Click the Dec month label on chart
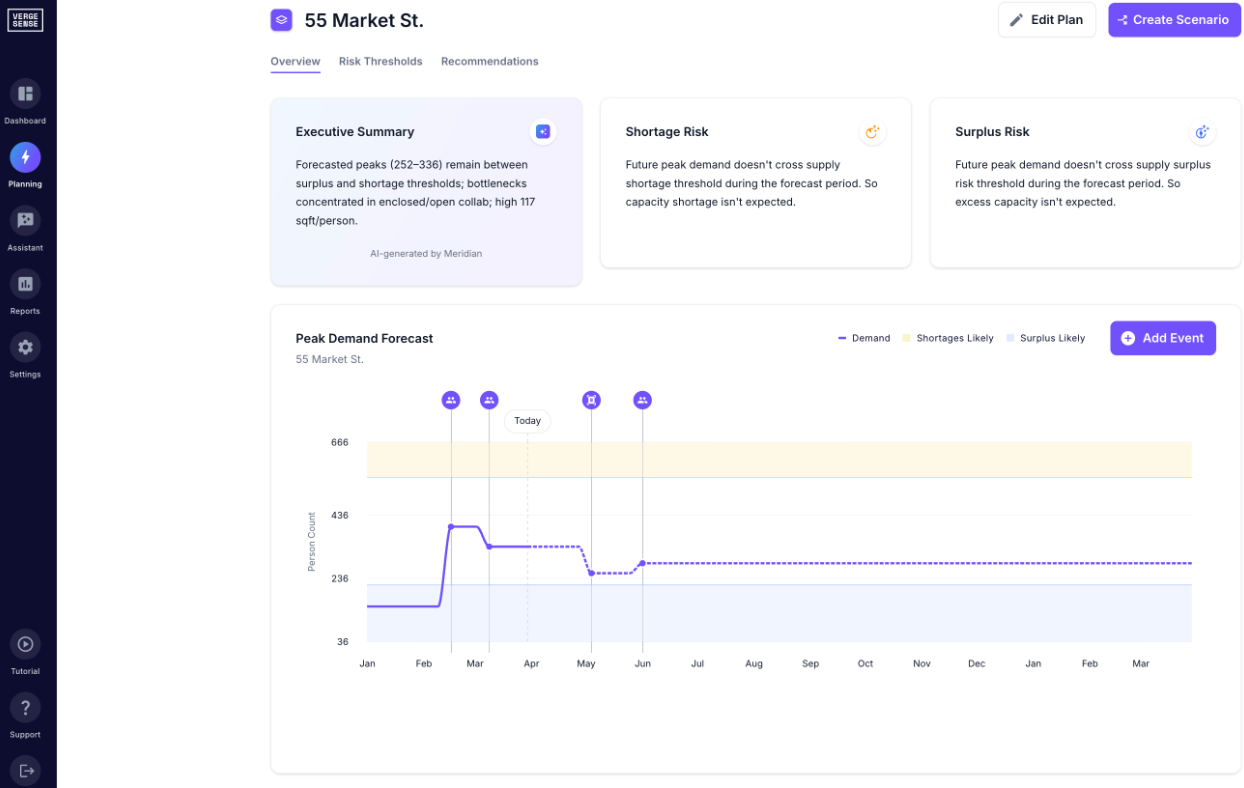 click(x=976, y=664)
